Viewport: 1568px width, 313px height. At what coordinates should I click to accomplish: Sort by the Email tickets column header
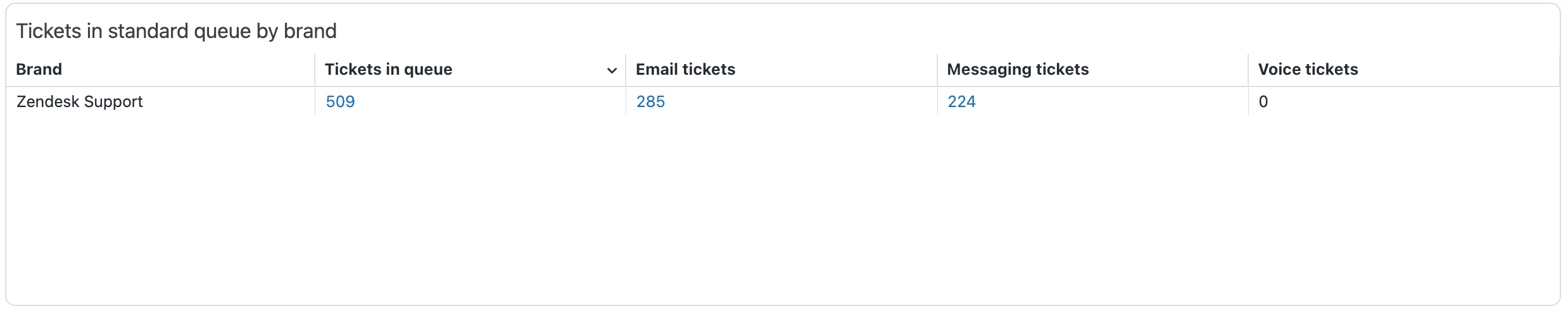tap(685, 70)
